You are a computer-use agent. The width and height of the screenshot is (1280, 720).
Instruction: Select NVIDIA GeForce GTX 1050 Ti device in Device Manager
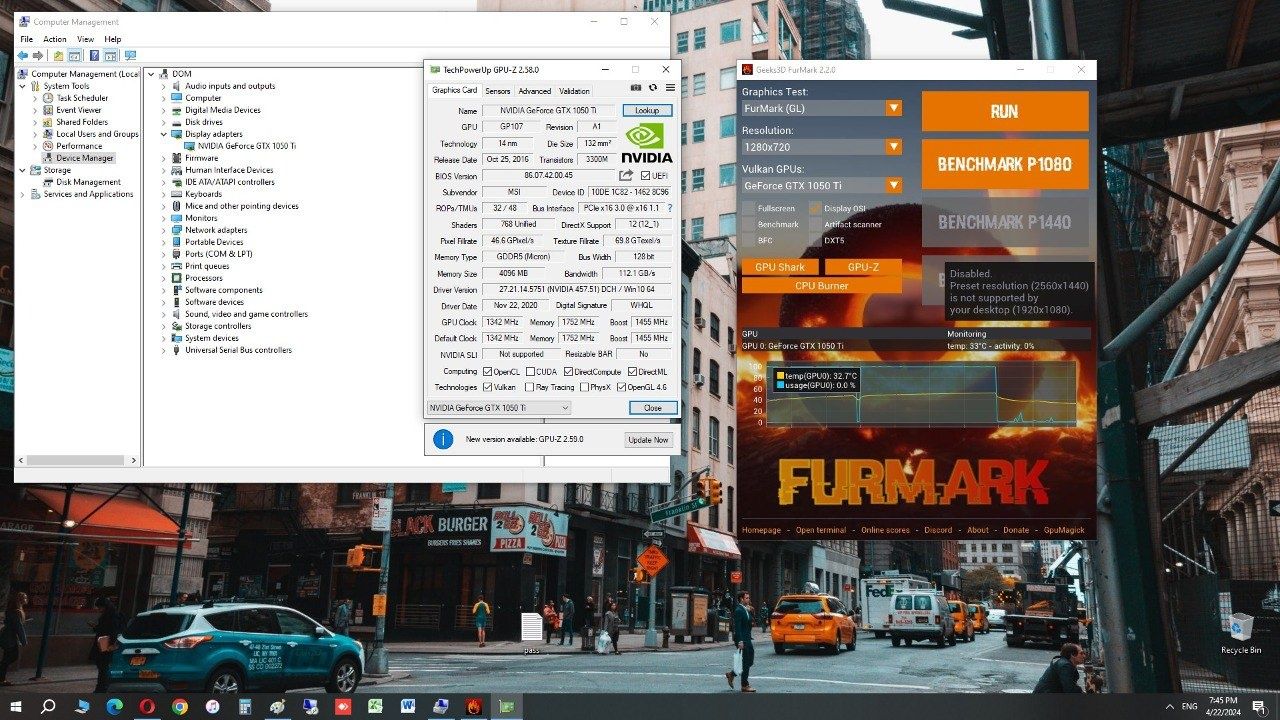tap(240, 146)
